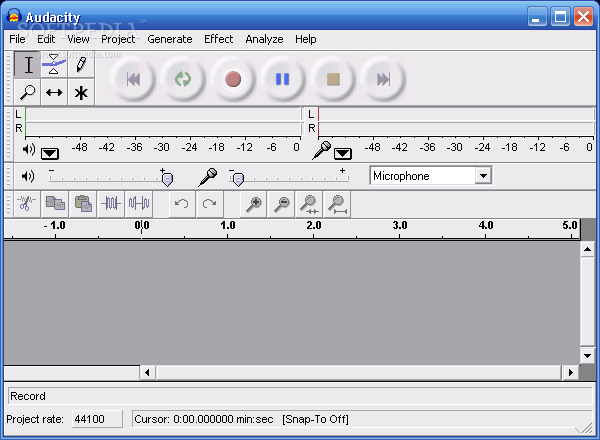Click the input volume slider handle
Viewport: 600px width, 440px height.
pos(238,179)
